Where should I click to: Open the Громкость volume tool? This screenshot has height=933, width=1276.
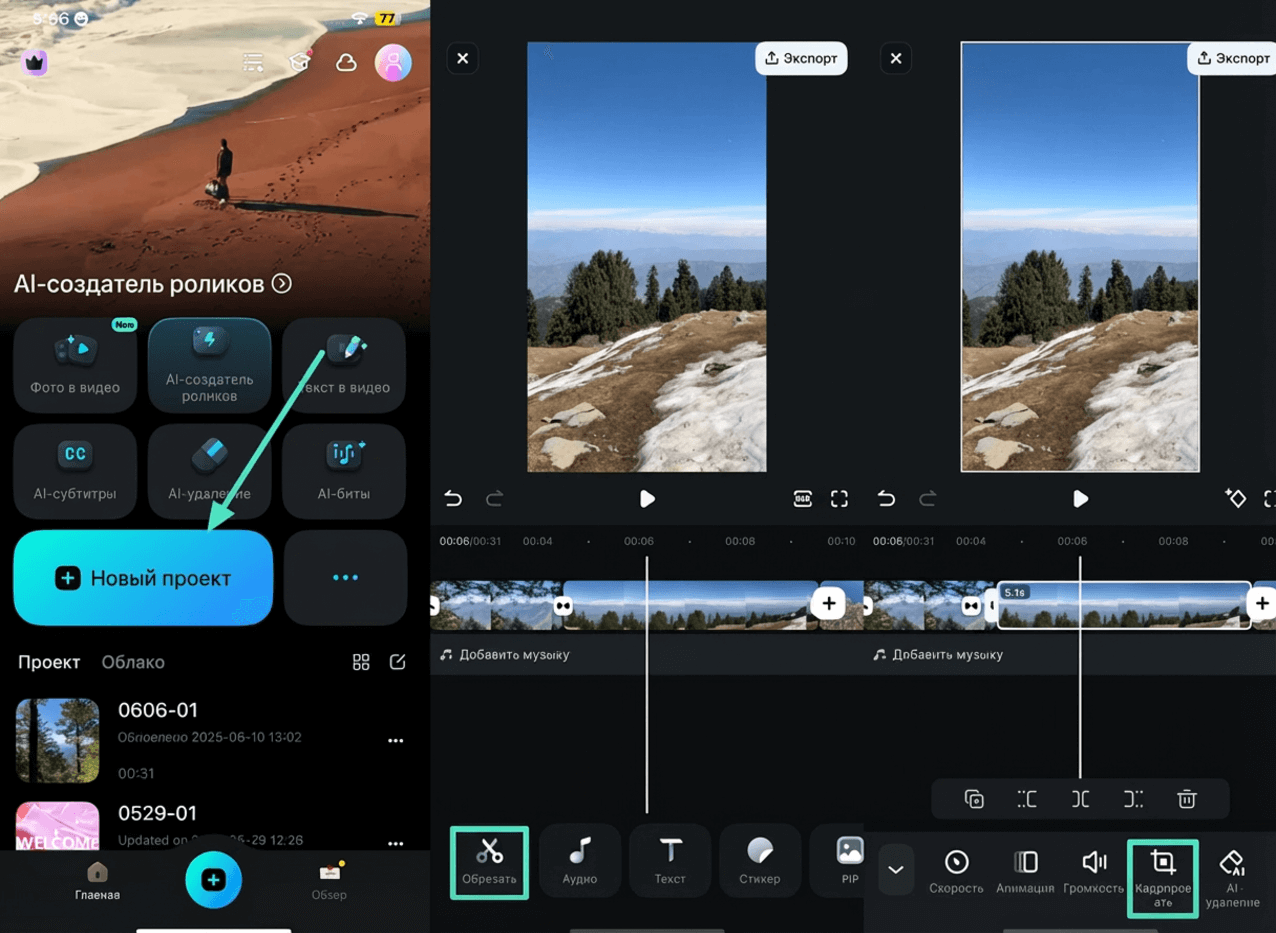pos(1094,870)
